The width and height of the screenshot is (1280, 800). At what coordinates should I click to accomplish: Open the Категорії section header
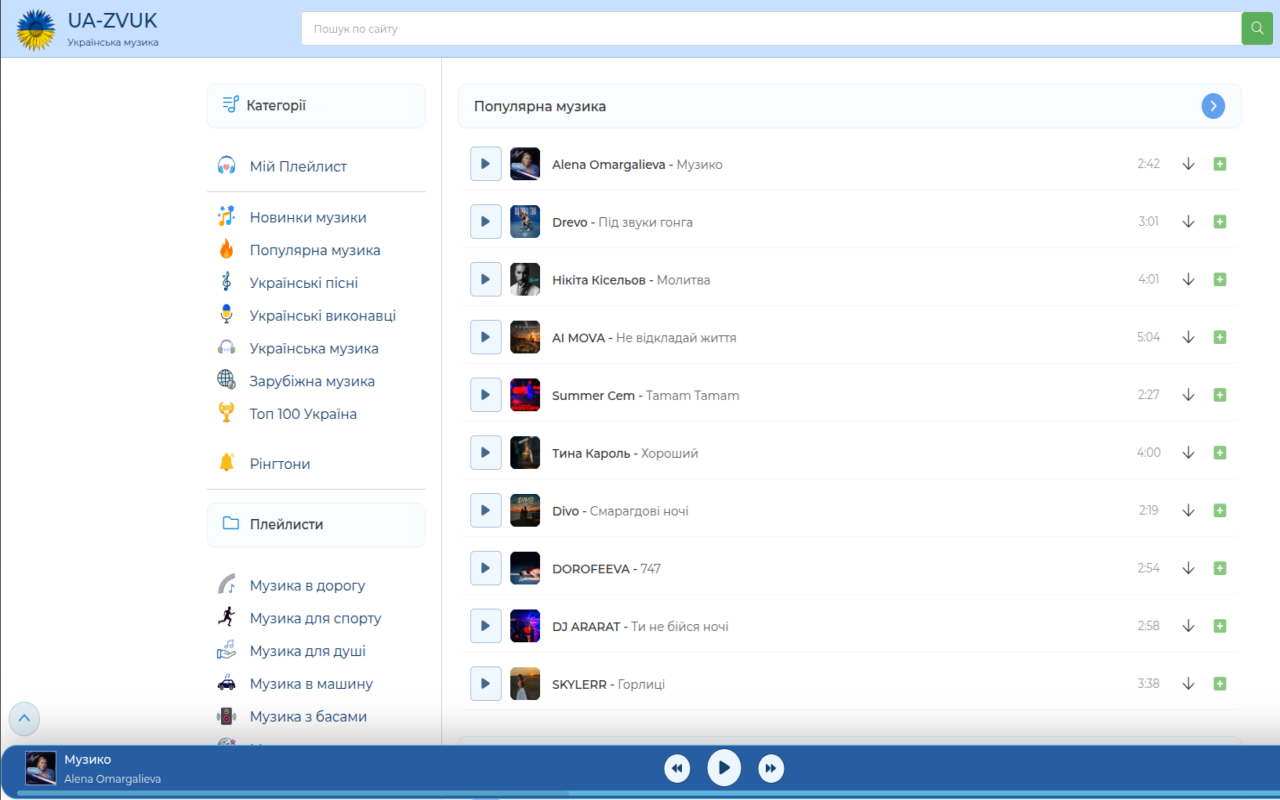pos(316,106)
